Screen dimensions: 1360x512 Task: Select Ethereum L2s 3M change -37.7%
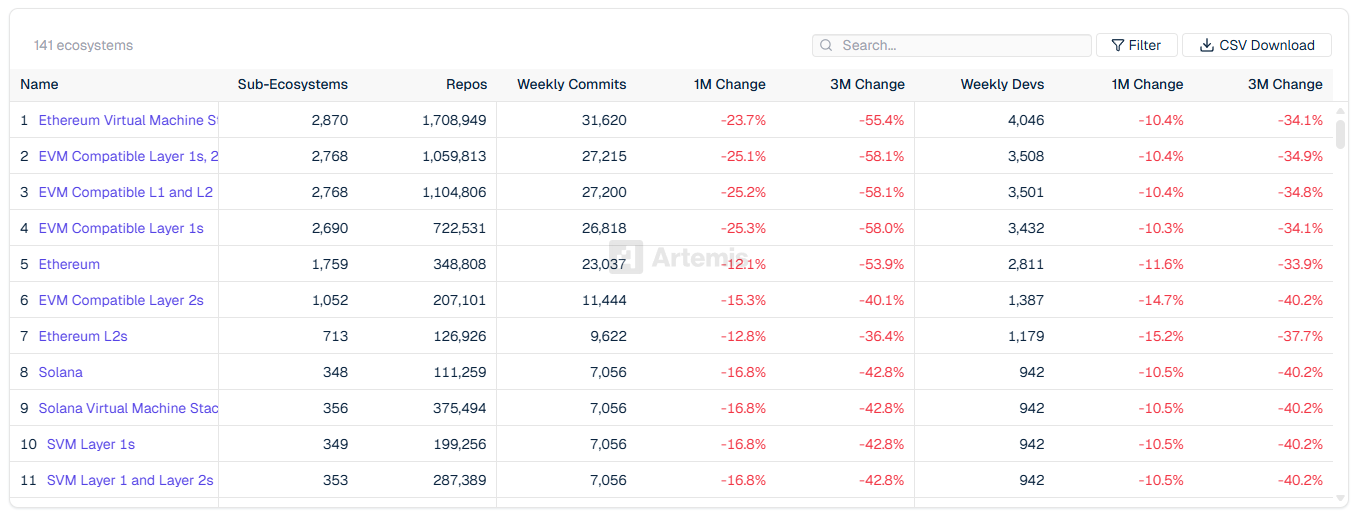click(x=1300, y=336)
